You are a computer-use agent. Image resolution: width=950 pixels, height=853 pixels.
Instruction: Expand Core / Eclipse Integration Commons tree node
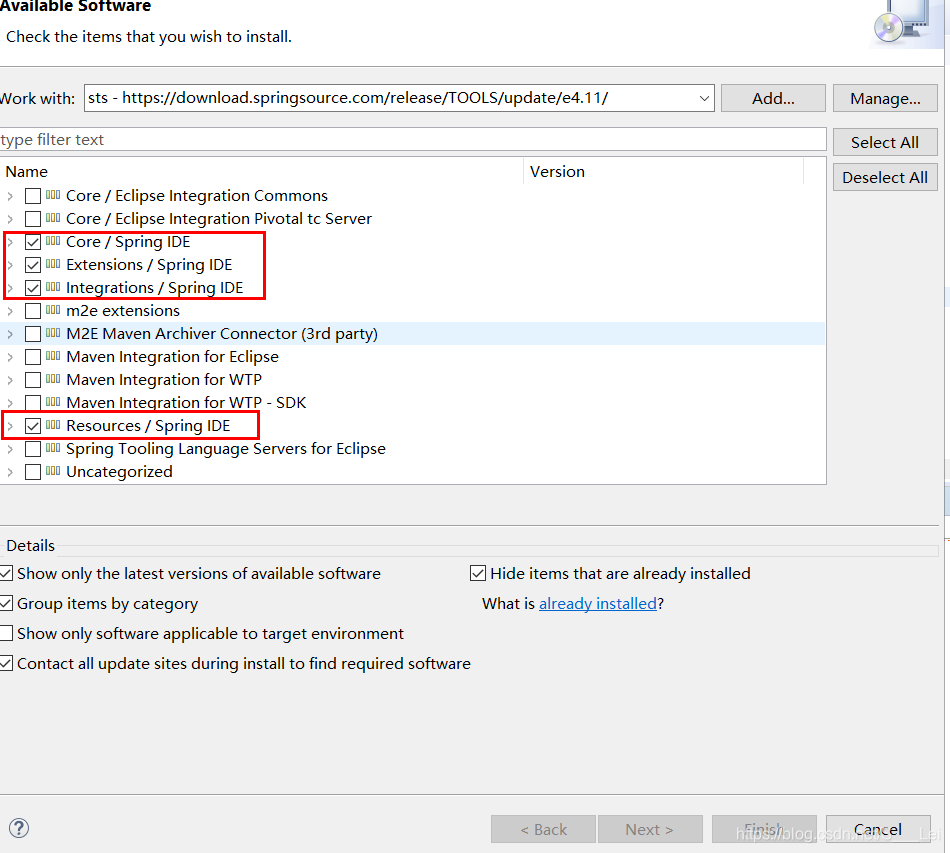[10, 196]
